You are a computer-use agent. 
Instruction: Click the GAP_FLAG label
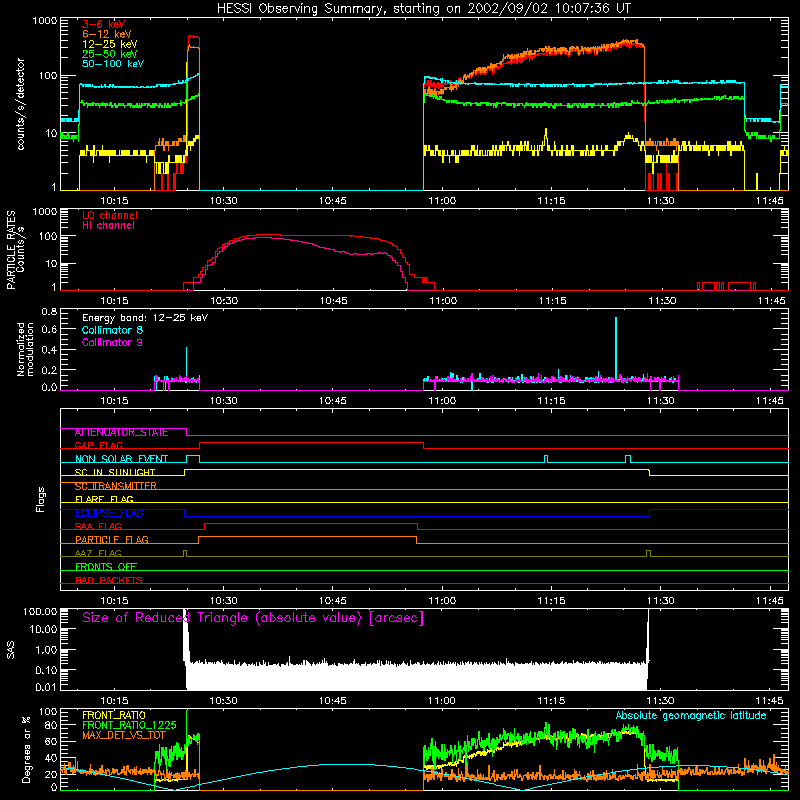(98, 445)
